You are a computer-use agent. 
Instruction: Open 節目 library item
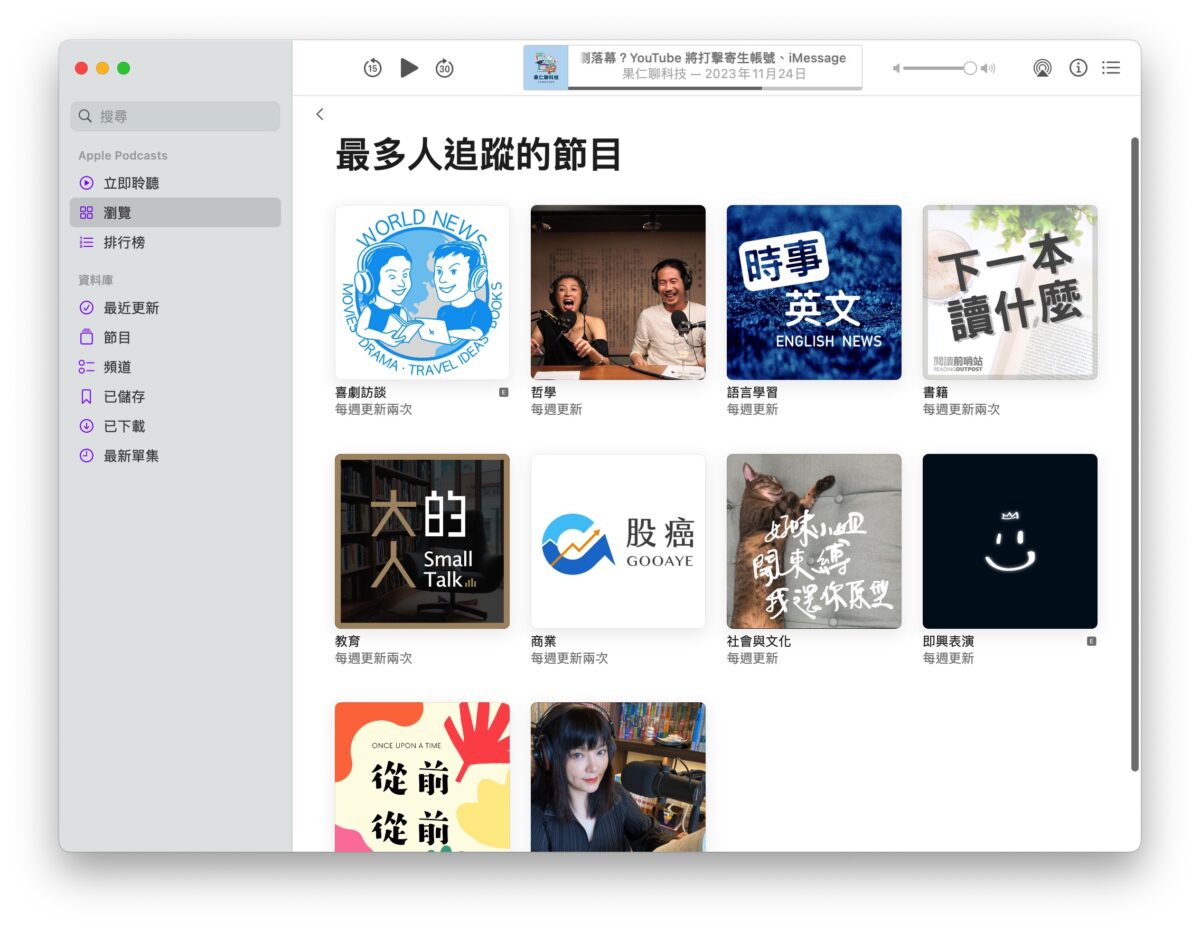(x=175, y=338)
